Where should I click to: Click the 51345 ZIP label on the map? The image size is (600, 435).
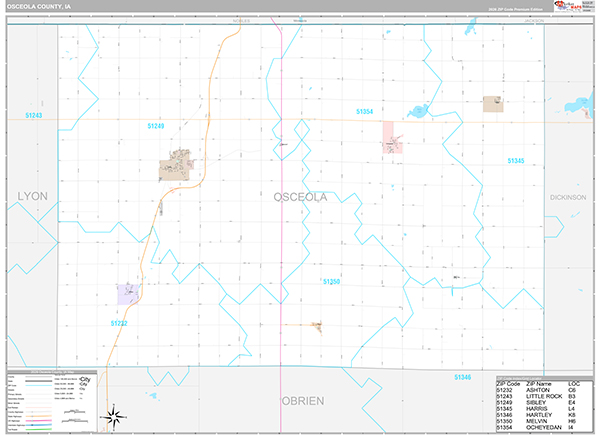(516, 161)
